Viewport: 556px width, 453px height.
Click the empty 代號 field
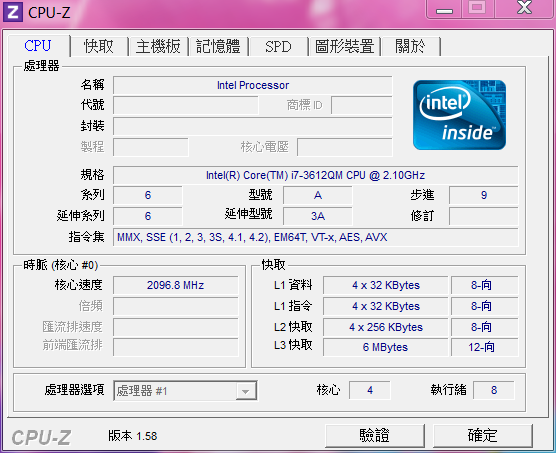185,105
